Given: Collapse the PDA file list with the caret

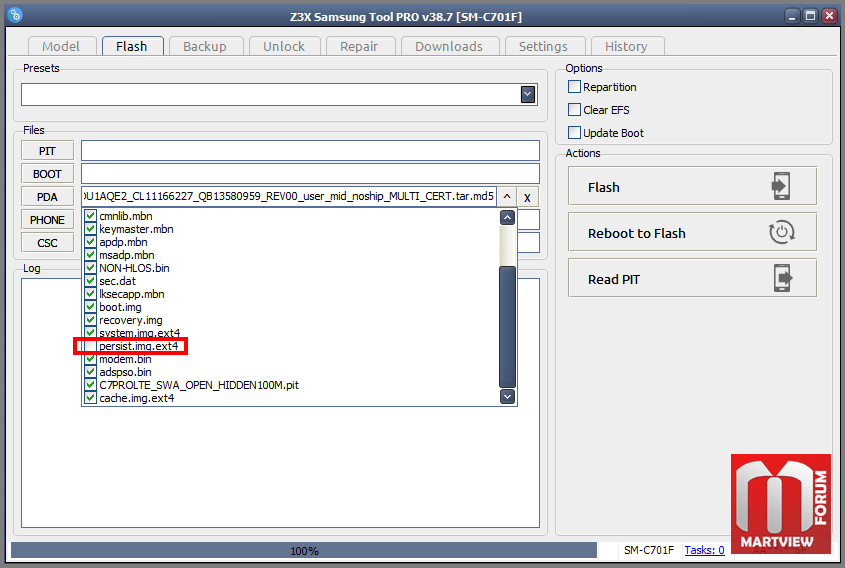Looking at the screenshot, I should click(x=507, y=197).
